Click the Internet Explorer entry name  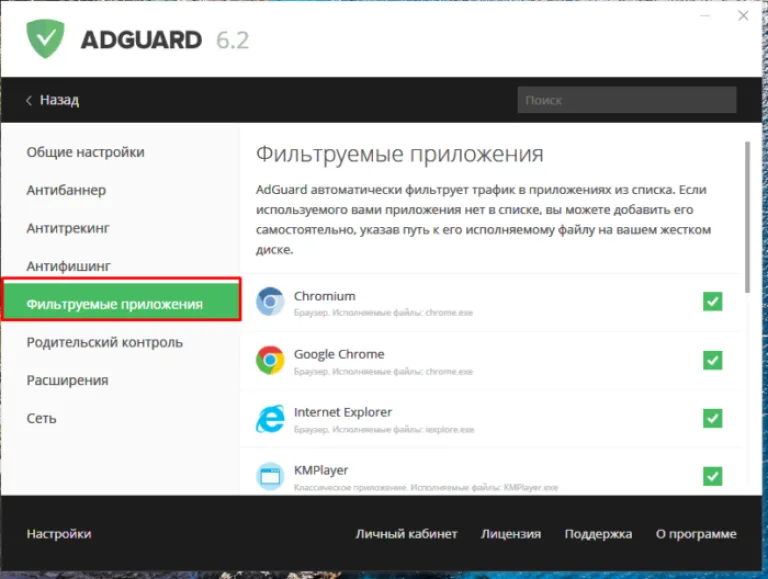(x=343, y=412)
